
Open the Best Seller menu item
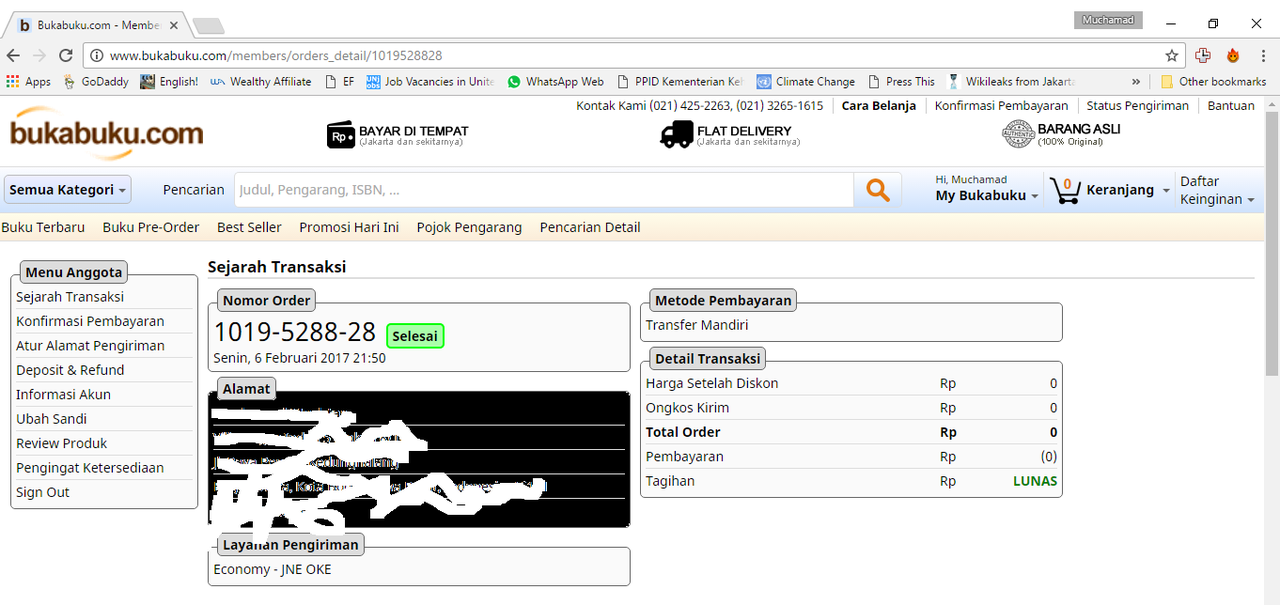(249, 228)
